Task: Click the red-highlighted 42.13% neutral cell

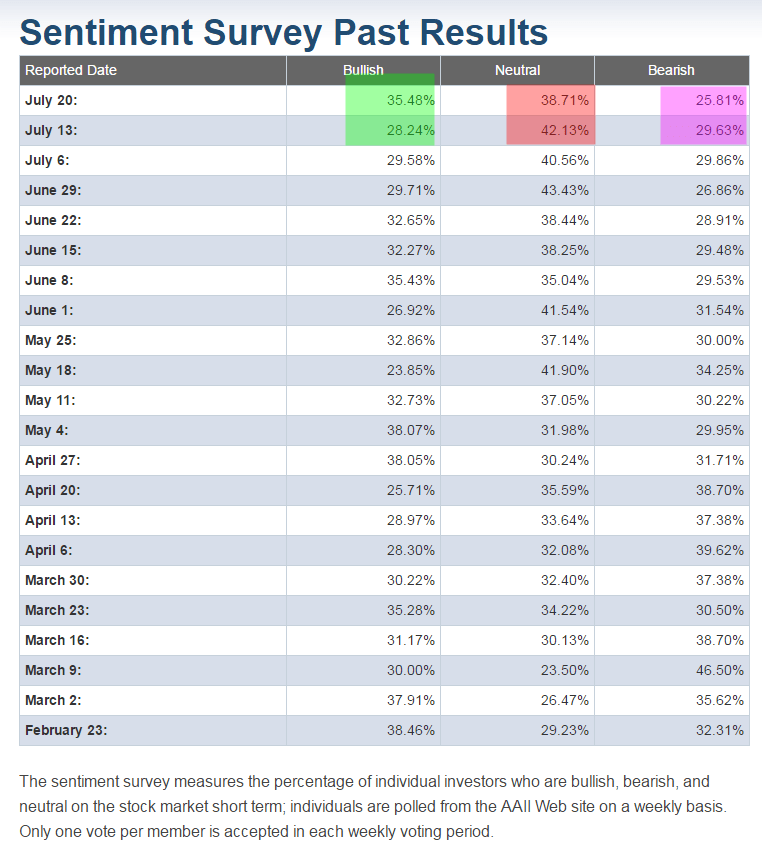Action: 564,131
